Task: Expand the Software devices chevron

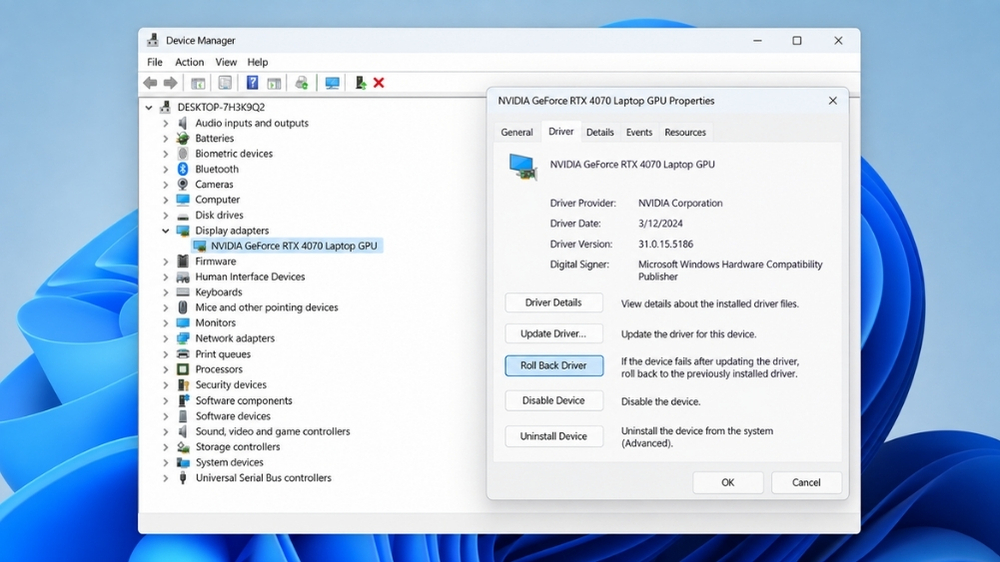Action: [x=165, y=416]
